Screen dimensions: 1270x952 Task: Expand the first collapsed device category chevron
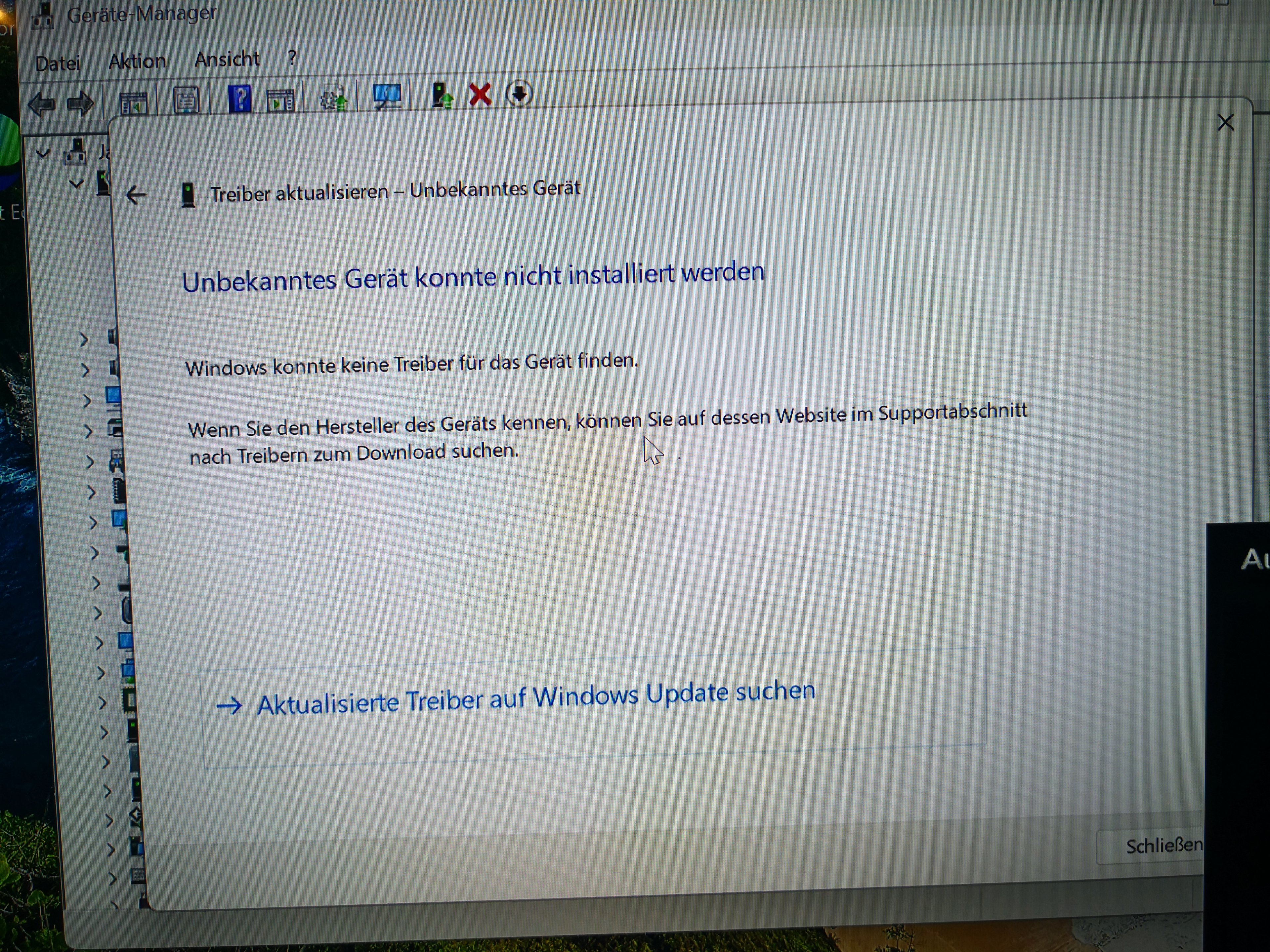point(84,340)
